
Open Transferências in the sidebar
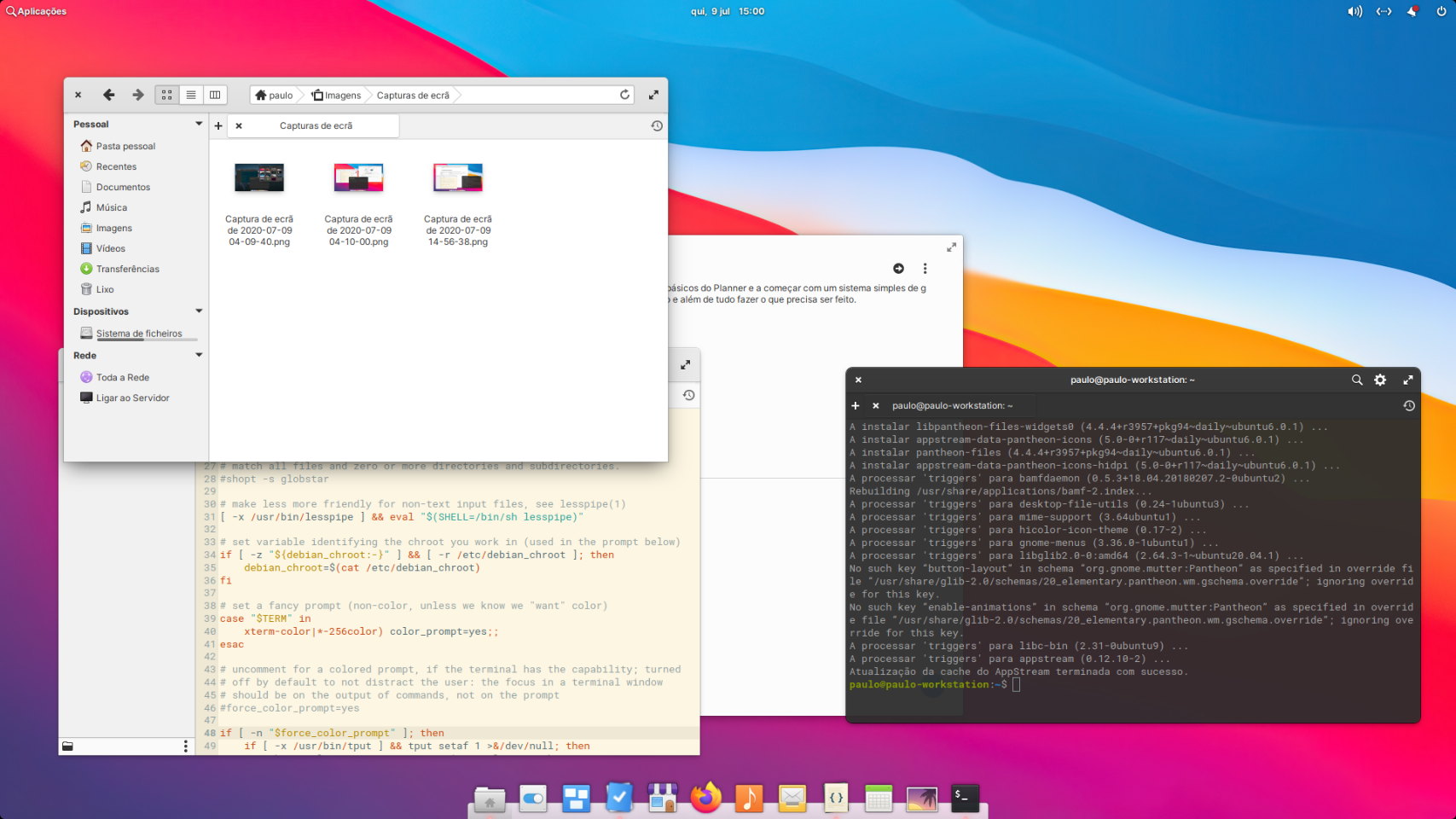(x=127, y=269)
